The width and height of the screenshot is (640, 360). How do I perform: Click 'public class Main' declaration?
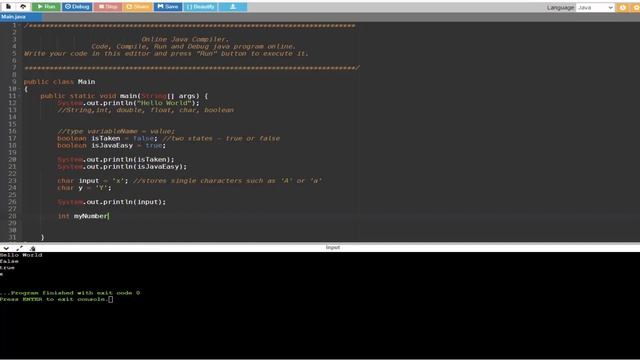click(59, 82)
